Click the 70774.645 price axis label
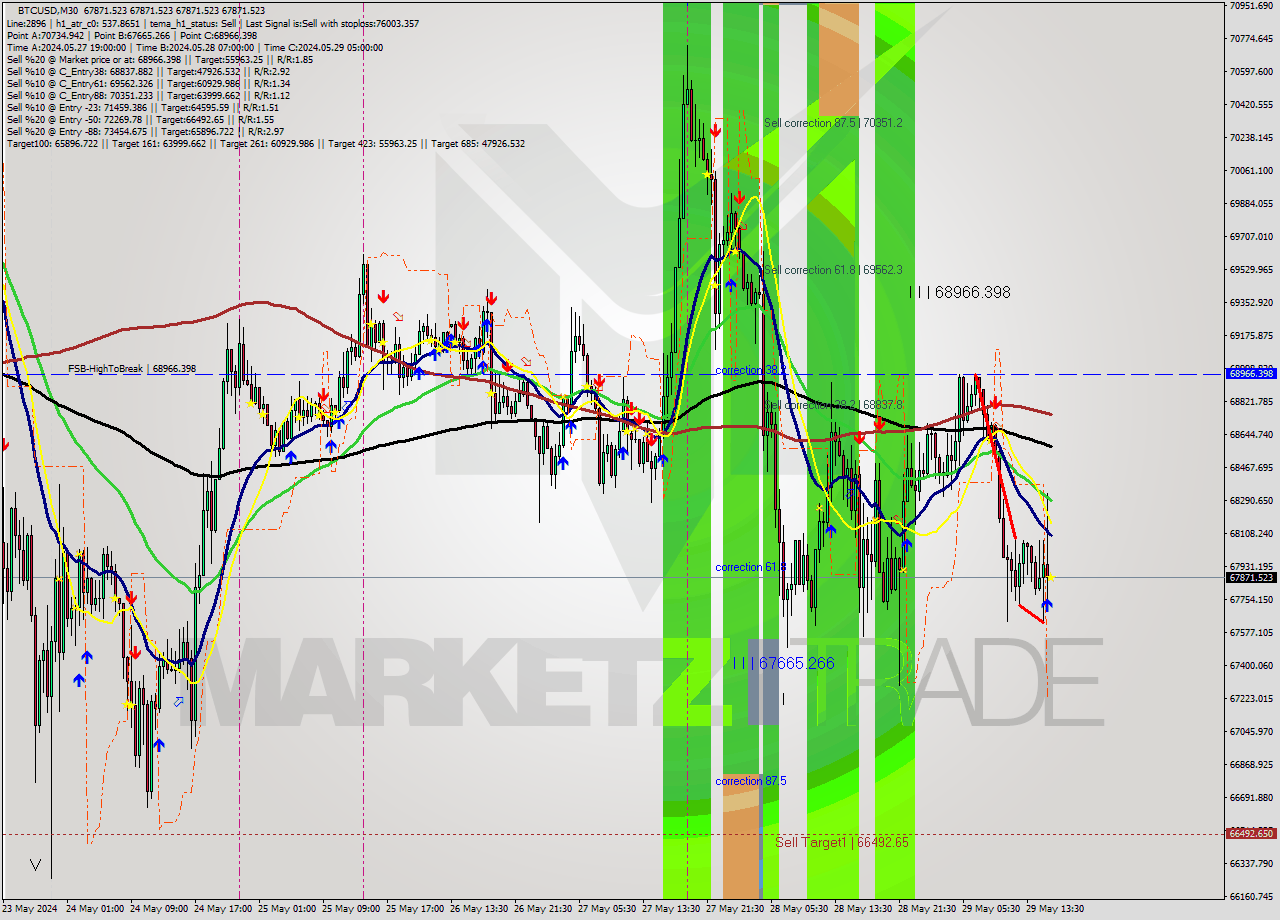1280x920 pixels. pos(1251,39)
